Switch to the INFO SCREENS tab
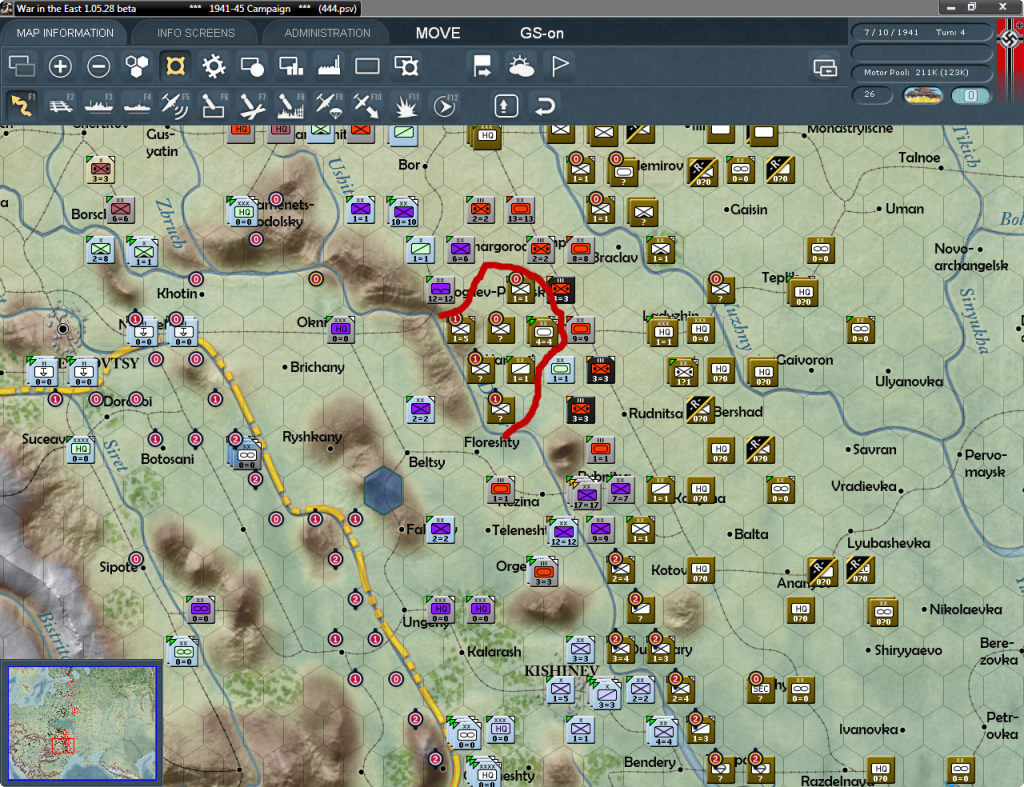The height and width of the screenshot is (787, 1024). (195, 33)
